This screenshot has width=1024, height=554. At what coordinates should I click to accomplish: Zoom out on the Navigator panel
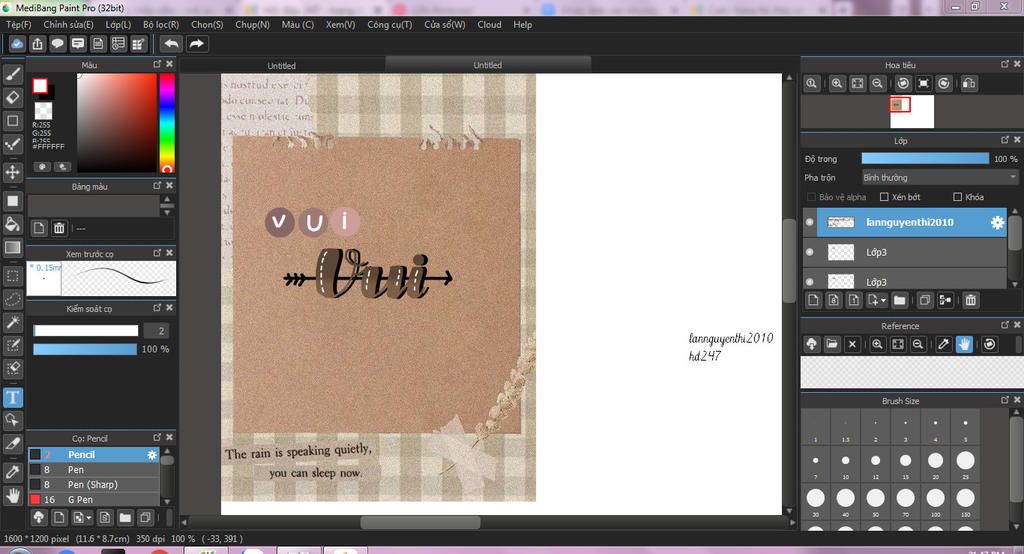pos(877,84)
